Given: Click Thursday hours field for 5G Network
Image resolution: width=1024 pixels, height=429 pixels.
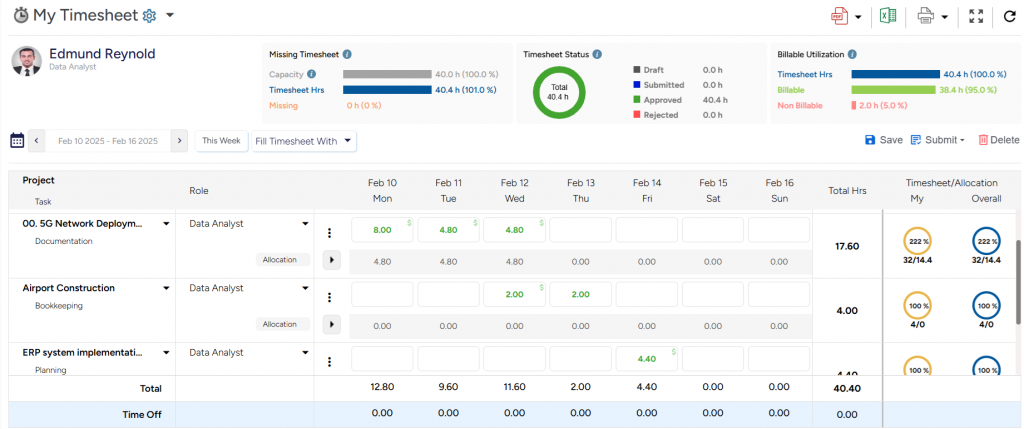Looking at the screenshot, I should click(580, 230).
